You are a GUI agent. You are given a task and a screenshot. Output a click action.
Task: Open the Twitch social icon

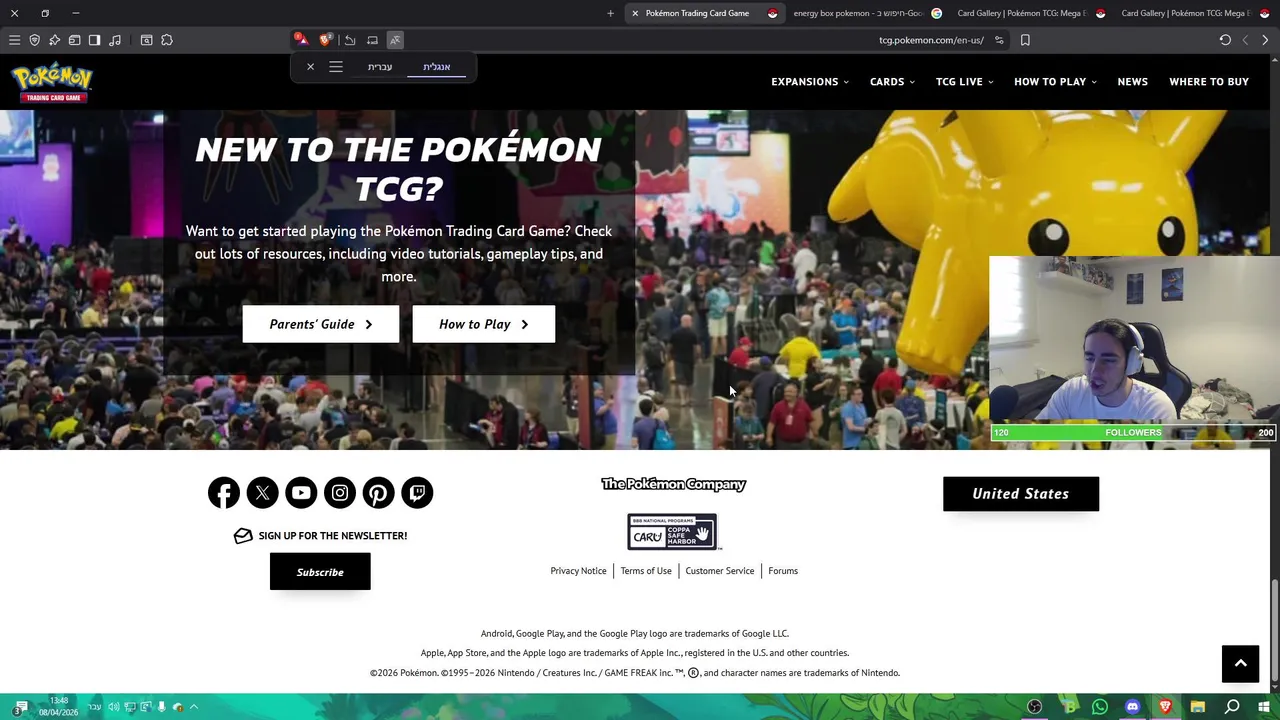[x=417, y=492]
